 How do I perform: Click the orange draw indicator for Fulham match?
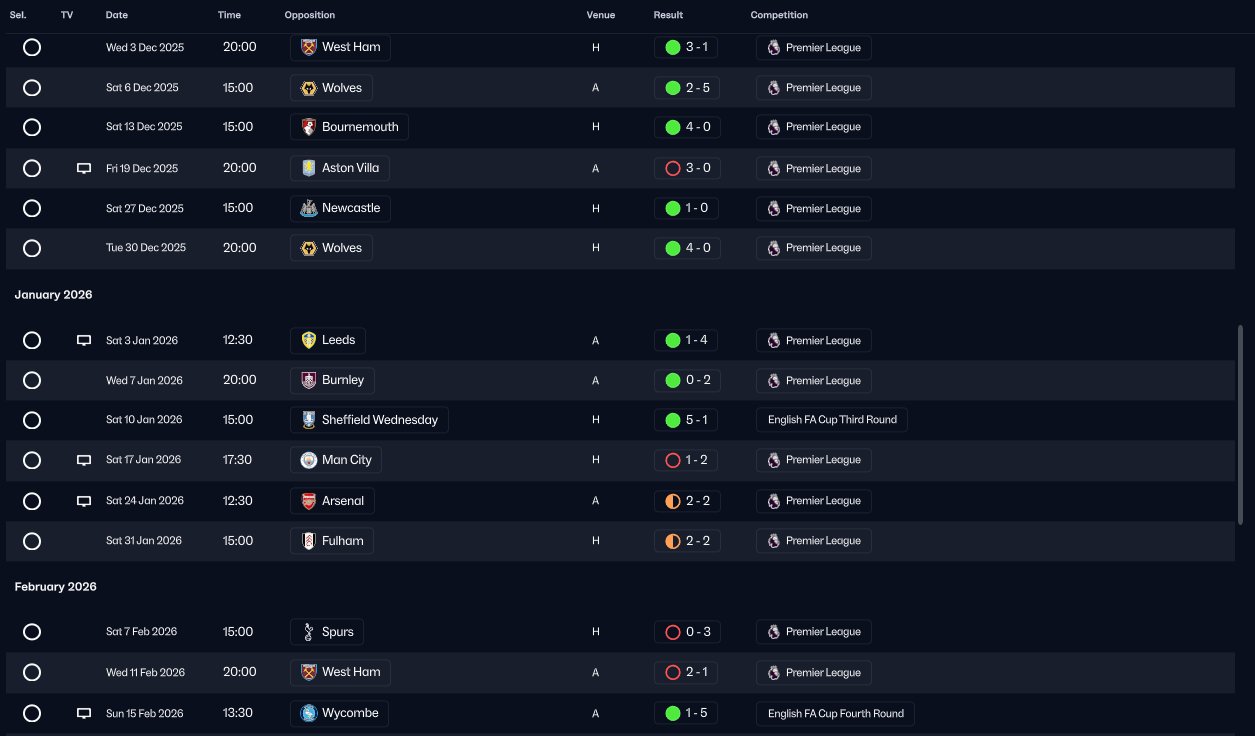coord(672,541)
